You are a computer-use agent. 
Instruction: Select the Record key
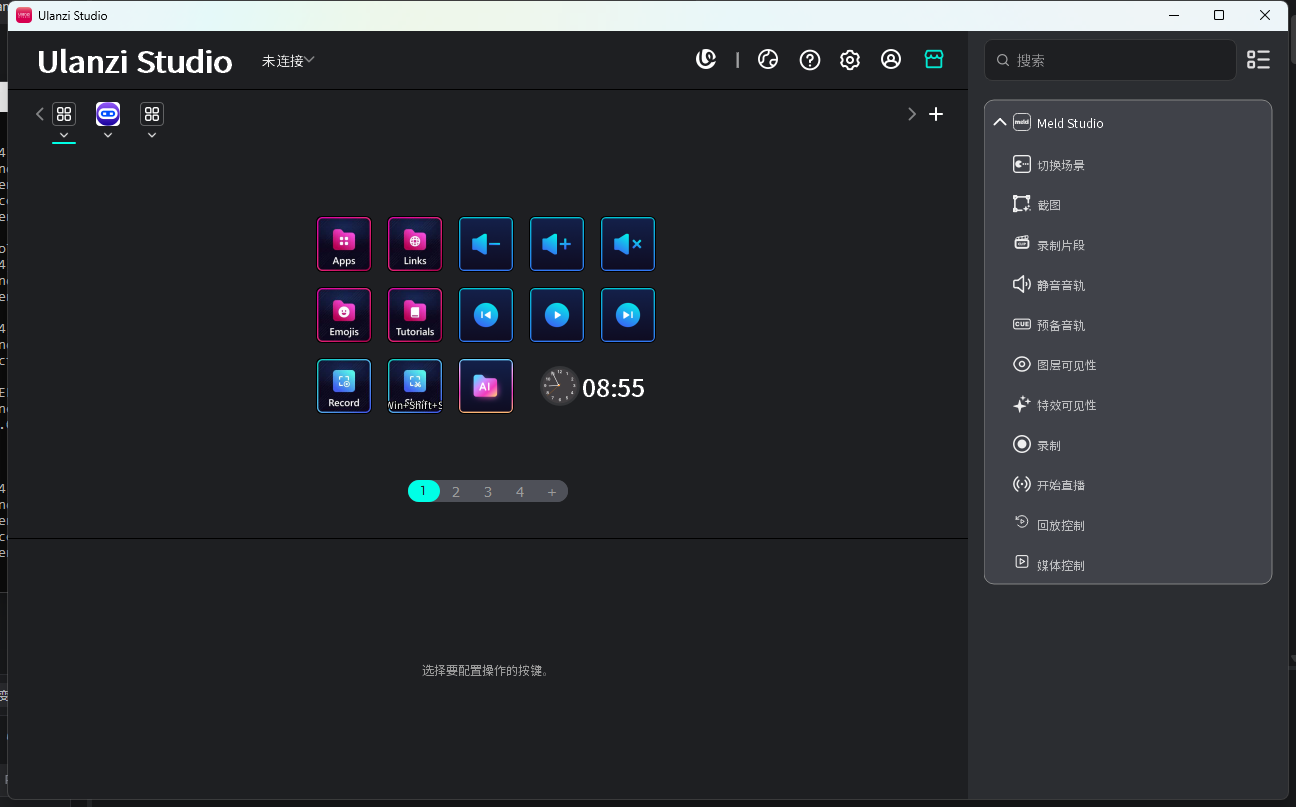tap(343, 386)
